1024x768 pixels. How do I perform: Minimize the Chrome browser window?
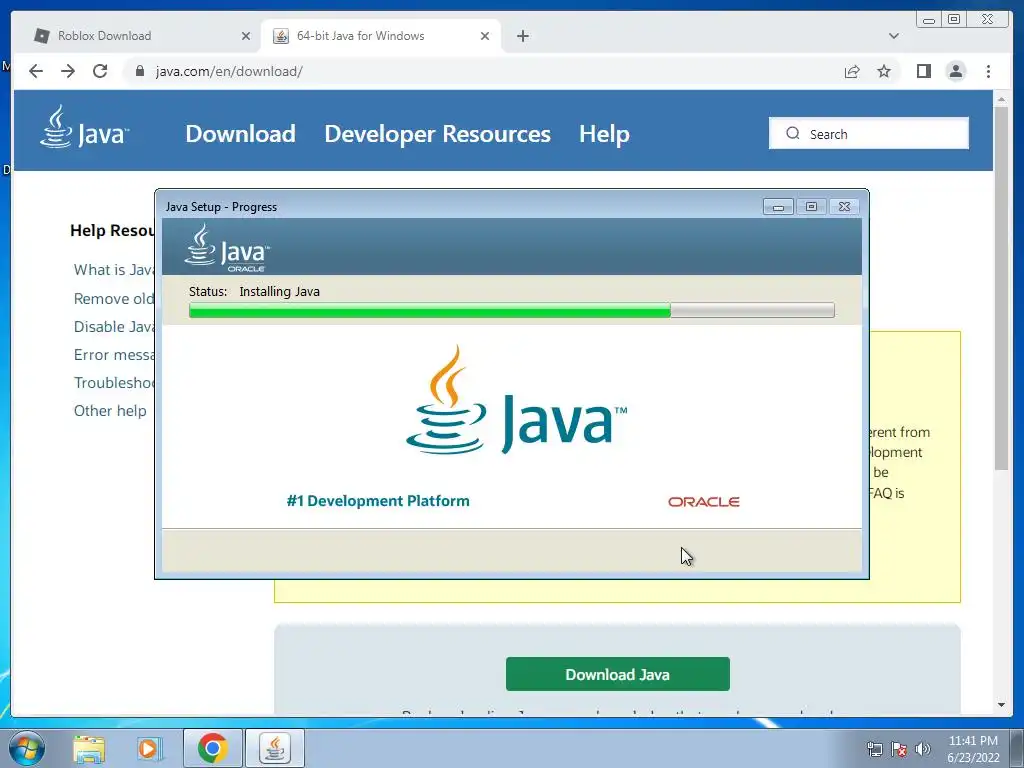929,20
